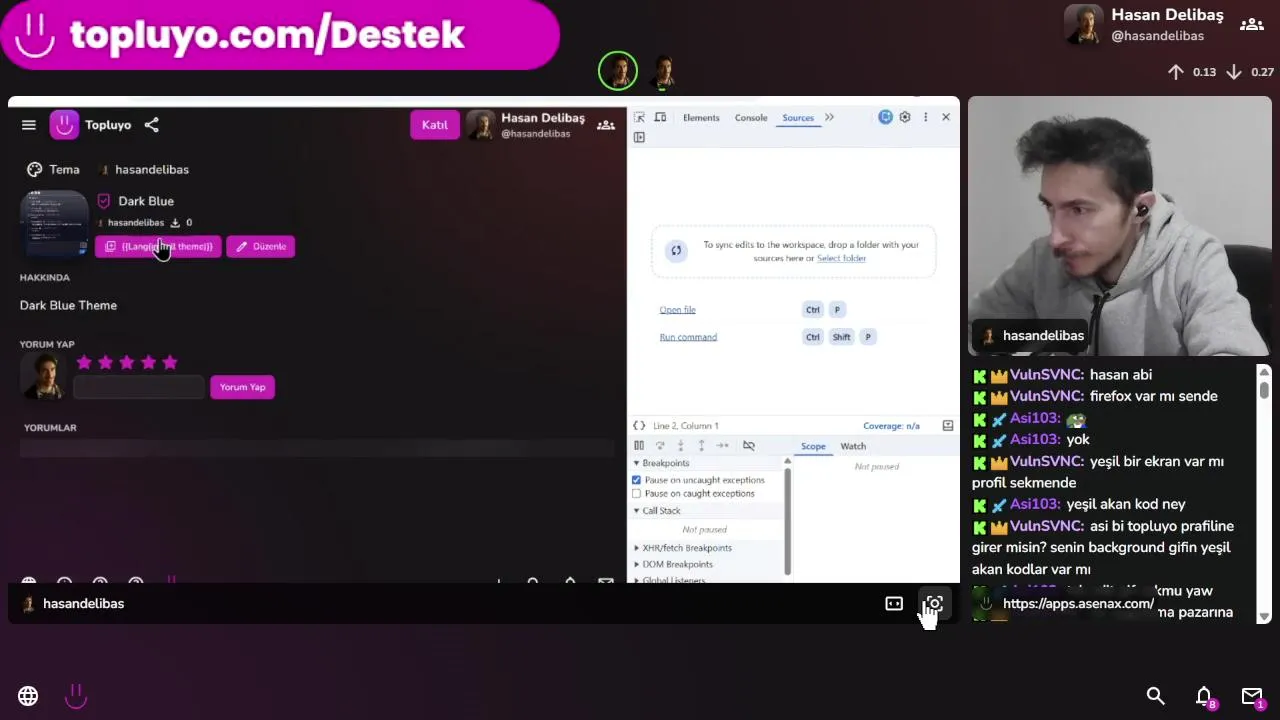Screen dimensions: 1280x720
Task: Click the stream fit-width icon
Action: pyautogui.click(x=894, y=604)
